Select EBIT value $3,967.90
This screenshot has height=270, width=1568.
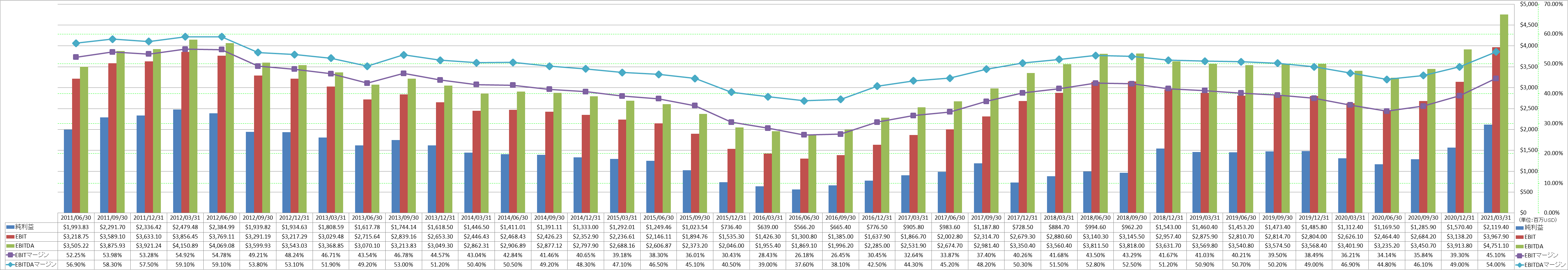coord(1497,236)
